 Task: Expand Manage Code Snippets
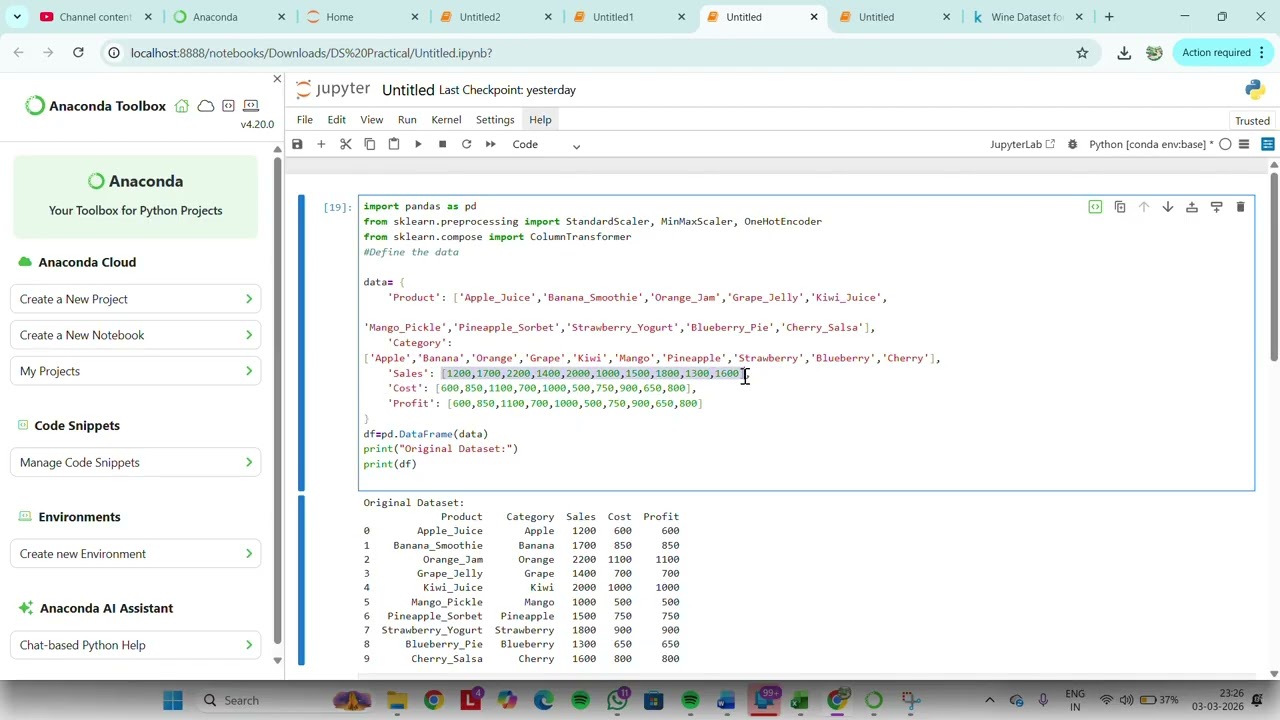[x=135, y=462]
